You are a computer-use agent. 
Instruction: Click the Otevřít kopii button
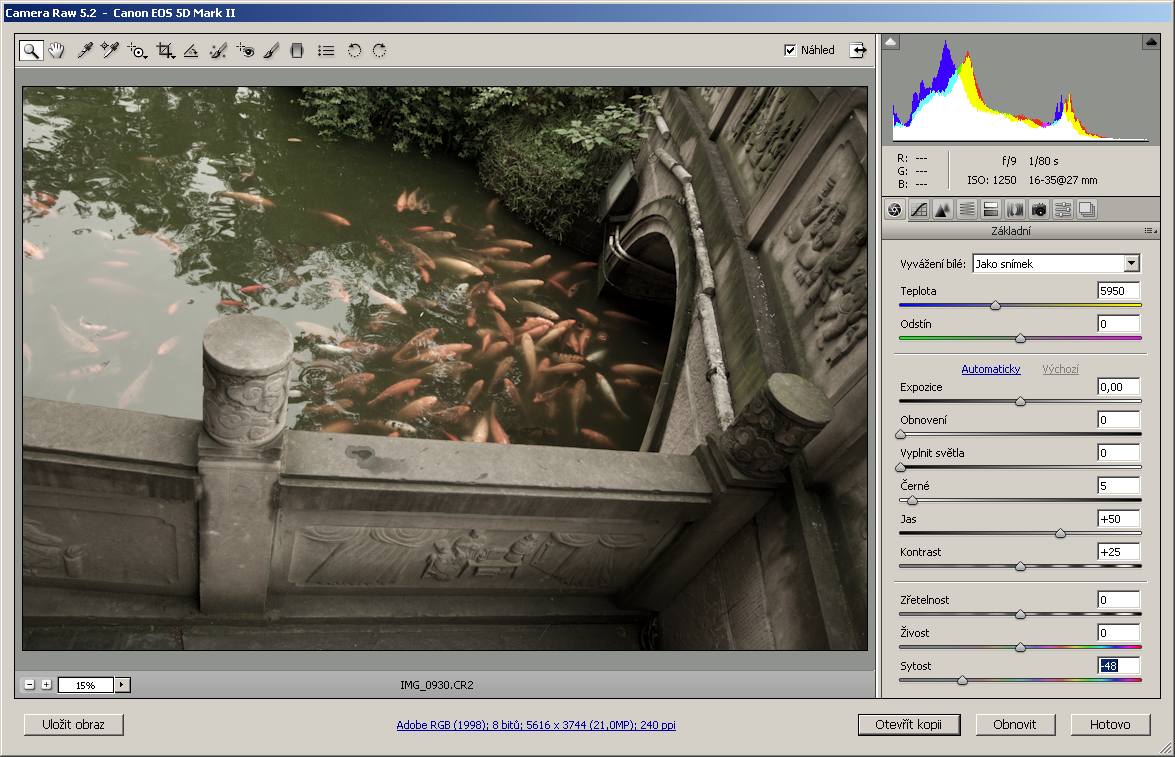click(909, 725)
